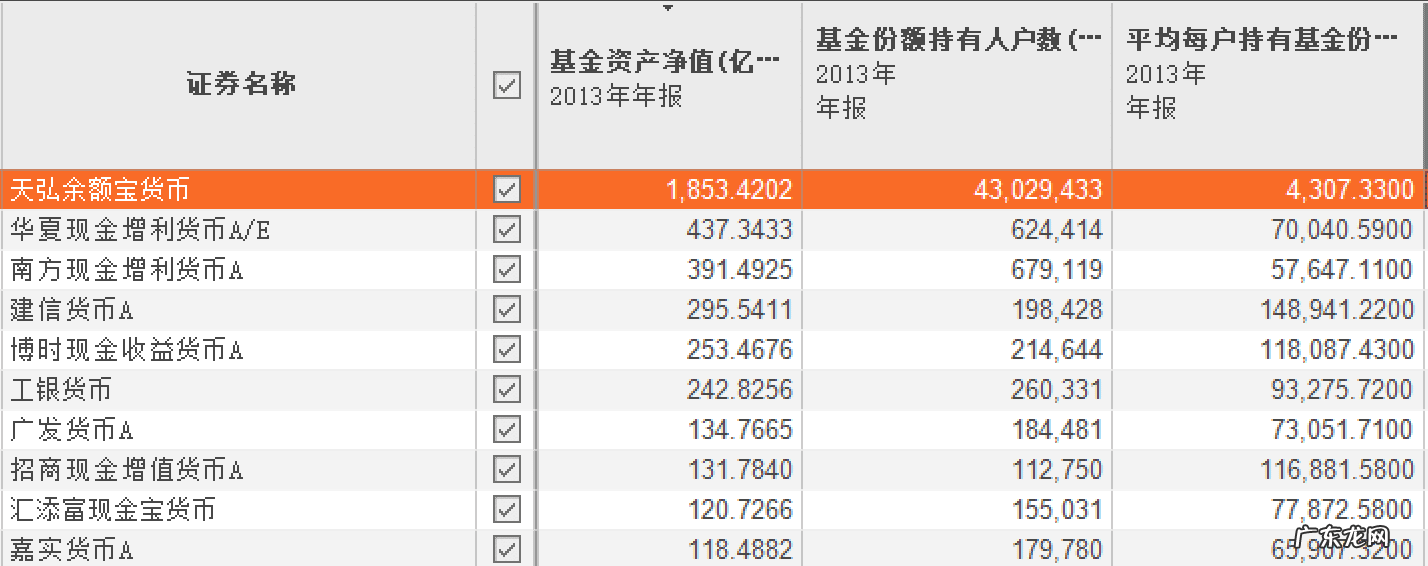Viewport: 1428px width, 566px height.
Task: Click net asset value cell 118.4882
Action: coord(669,549)
